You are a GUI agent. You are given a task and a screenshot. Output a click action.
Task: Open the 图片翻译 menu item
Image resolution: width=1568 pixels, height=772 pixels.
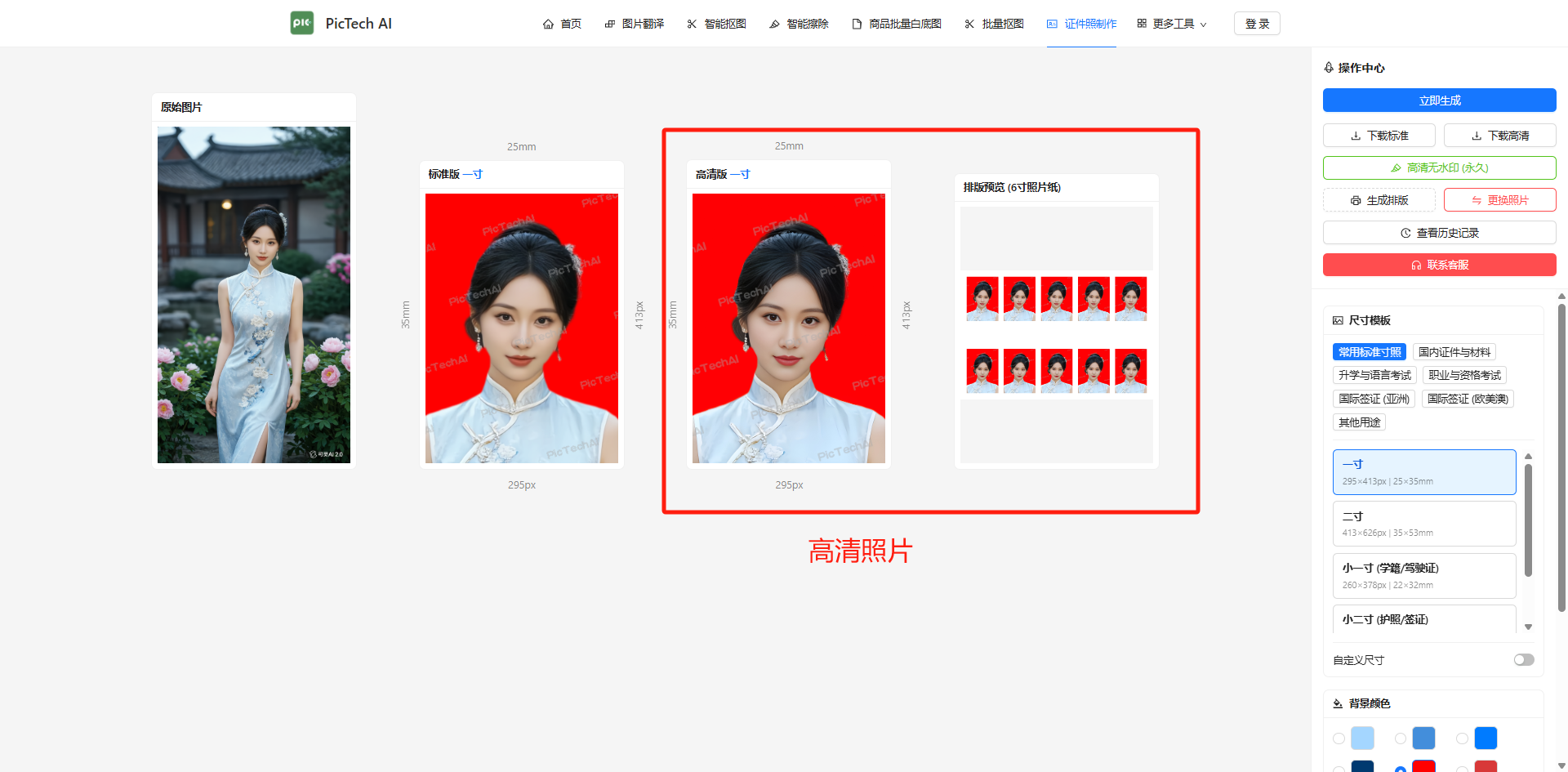[635, 25]
